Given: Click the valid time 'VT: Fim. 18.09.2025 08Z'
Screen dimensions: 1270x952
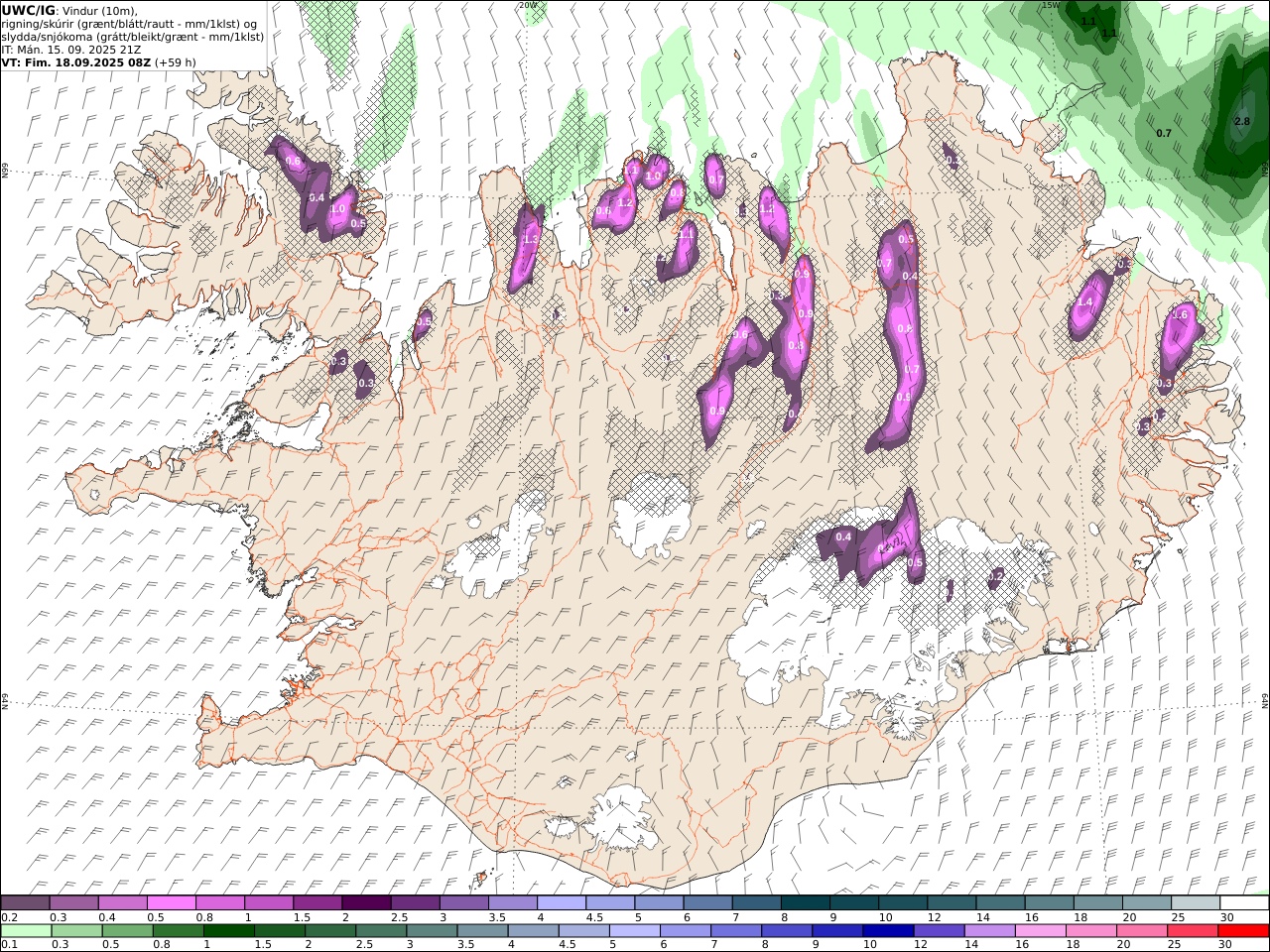Looking at the screenshot, I should click(76, 61).
